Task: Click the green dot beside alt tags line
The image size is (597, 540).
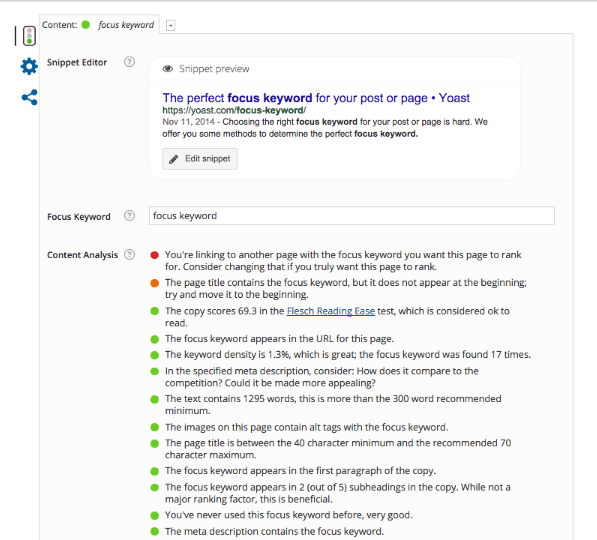Action: click(x=155, y=427)
